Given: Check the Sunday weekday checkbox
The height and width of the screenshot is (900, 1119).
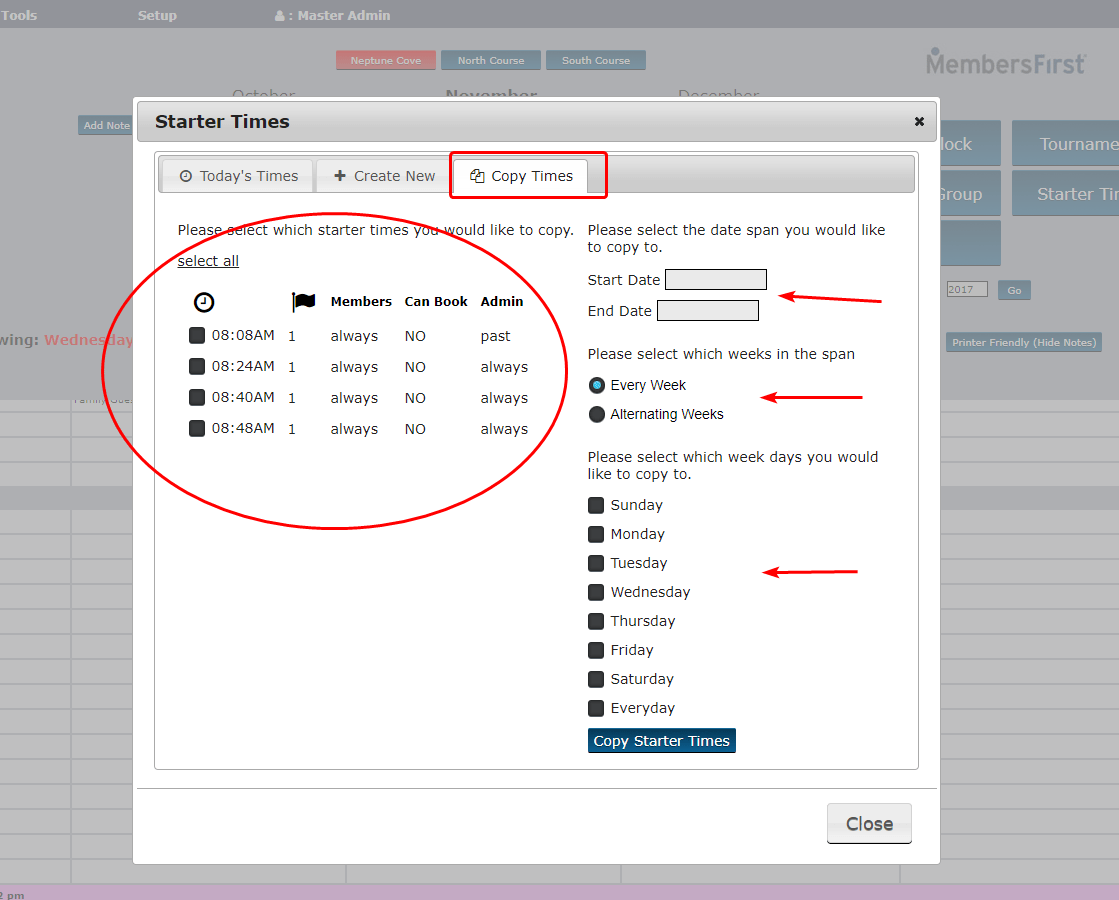Looking at the screenshot, I should point(596,505).
